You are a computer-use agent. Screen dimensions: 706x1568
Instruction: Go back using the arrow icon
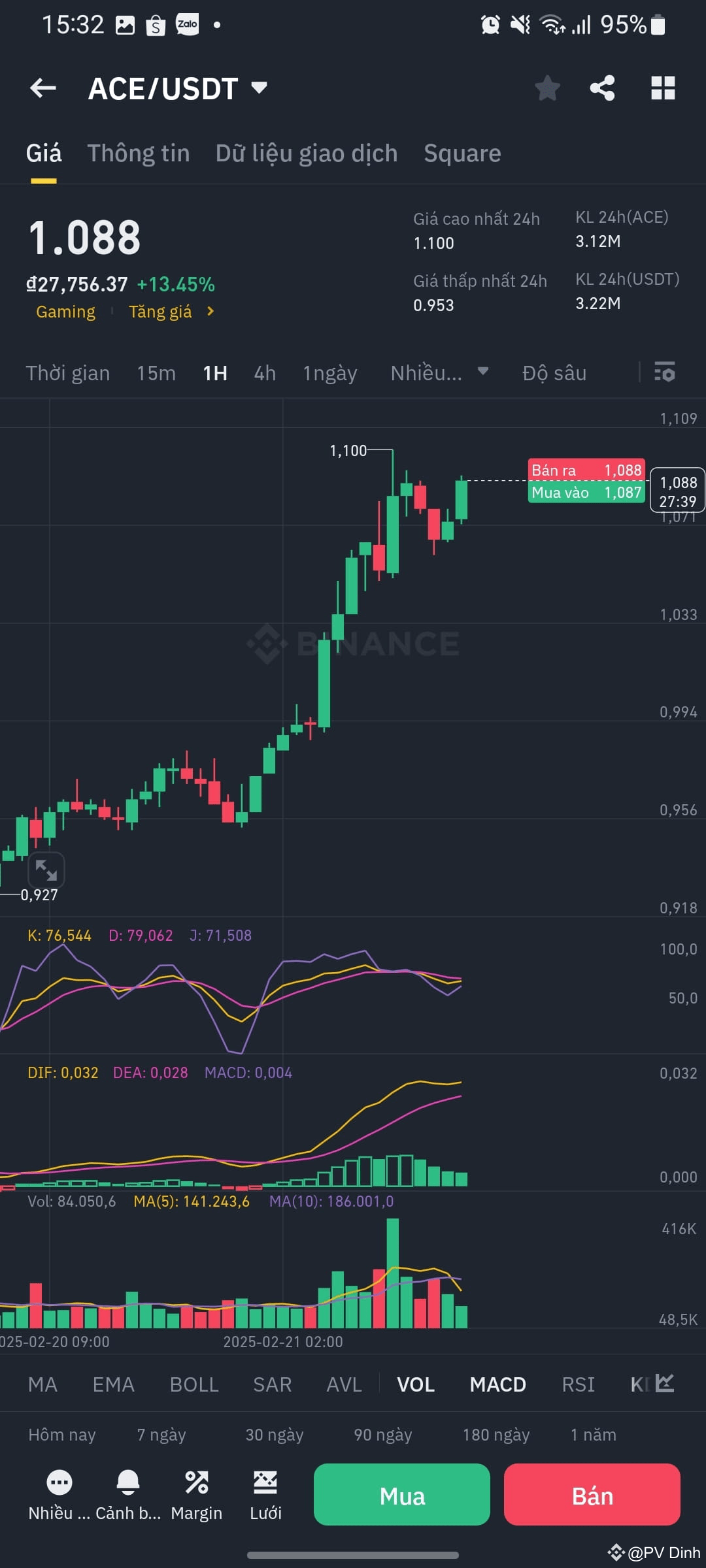pyautogui.click(x=42, y=88)
